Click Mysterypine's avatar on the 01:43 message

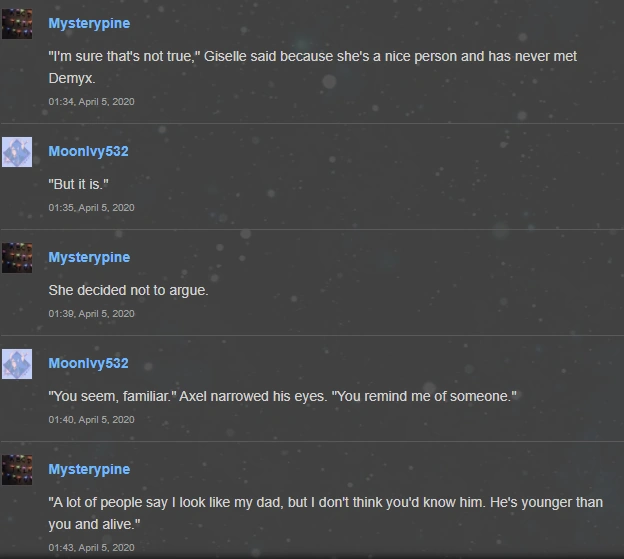[x=17, y=470]
